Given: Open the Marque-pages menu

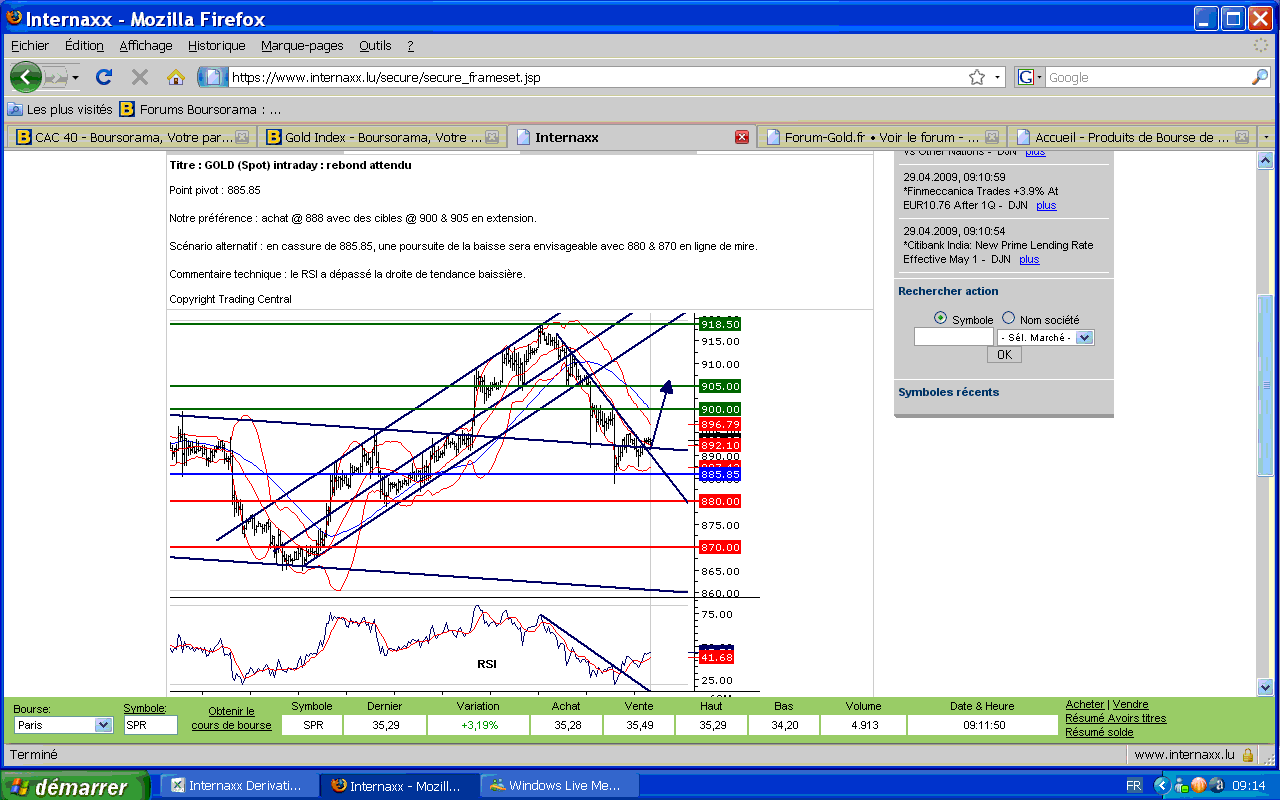Looking at the screenshot, I should click(302, 45).
